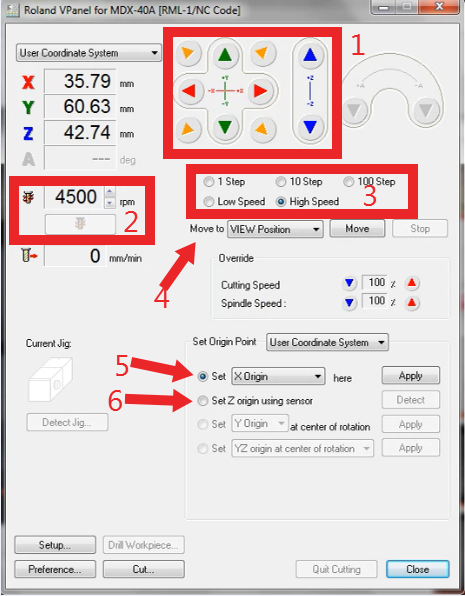Select the 100 Step radio option

(x=369, y=182)
